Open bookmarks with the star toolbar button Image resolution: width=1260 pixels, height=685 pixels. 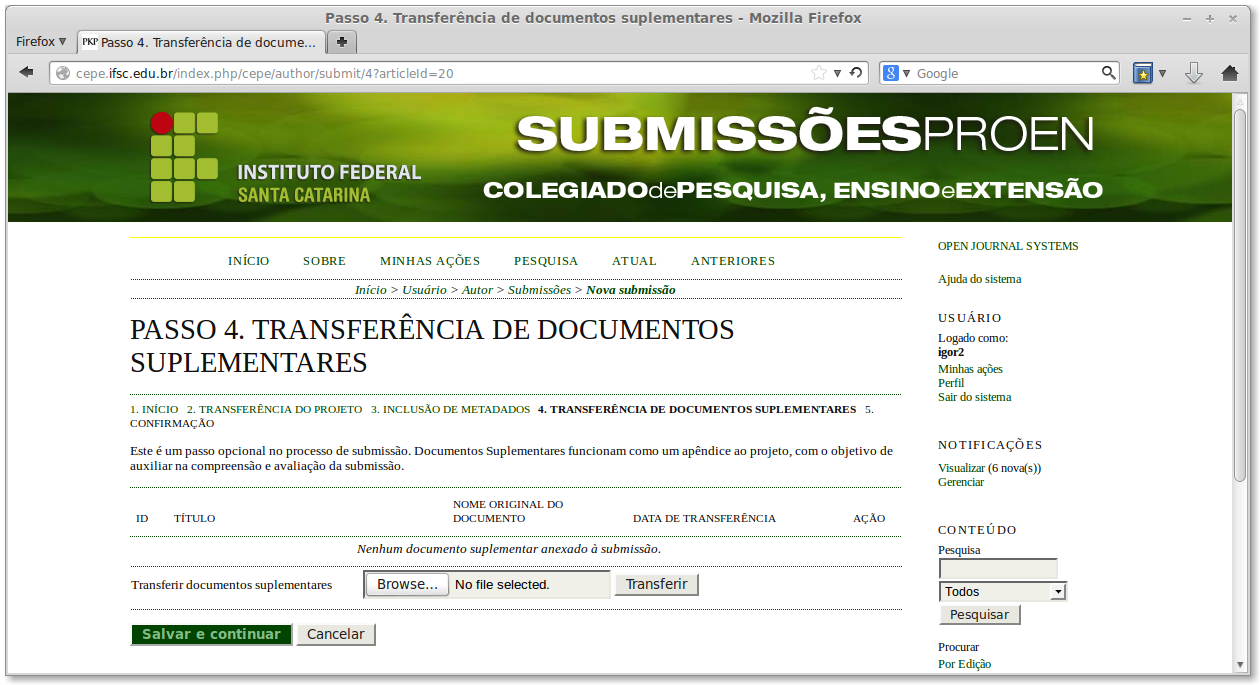pos(1141,72)
